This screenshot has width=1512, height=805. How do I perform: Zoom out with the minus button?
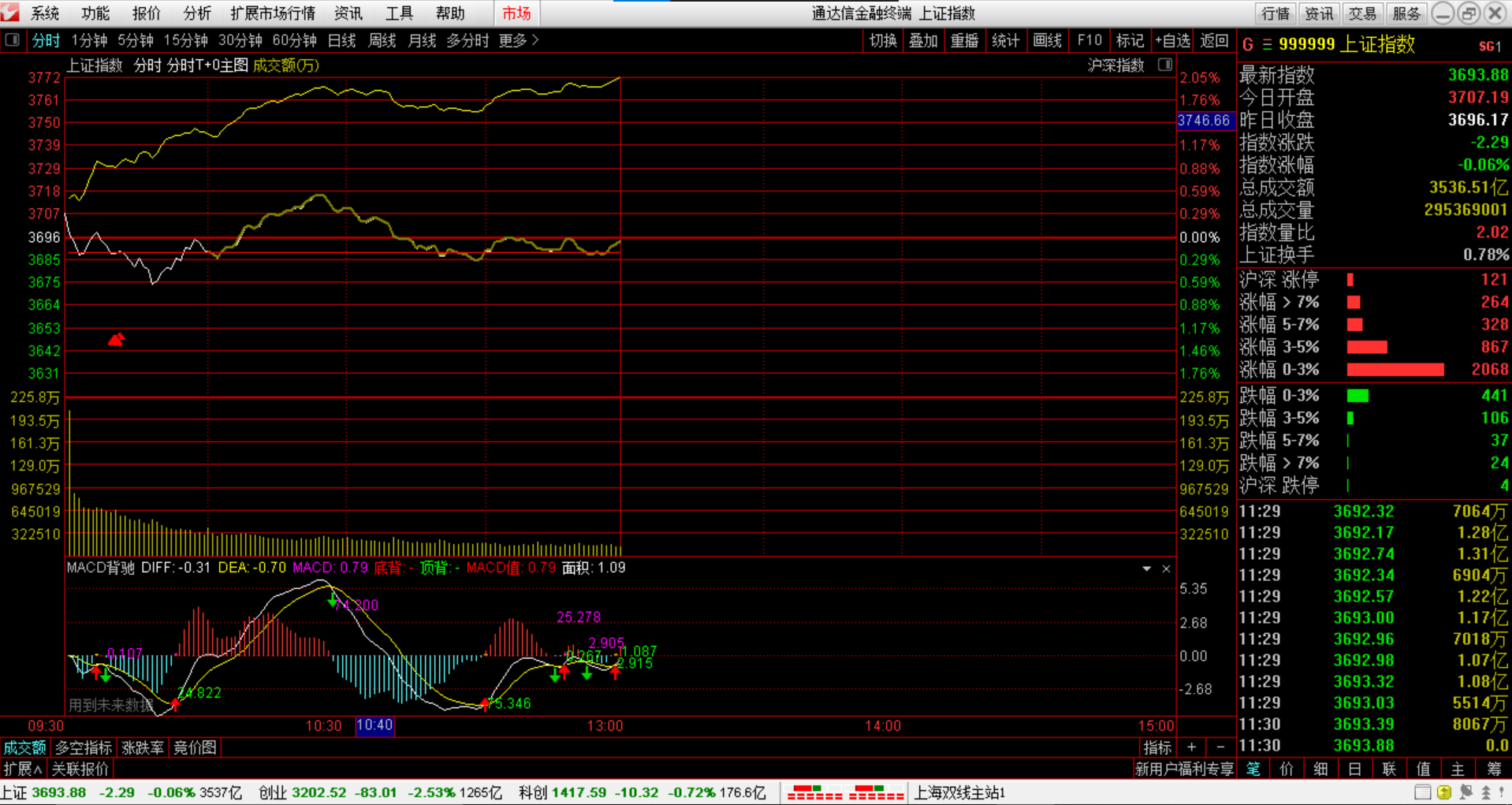(1220, 747)
